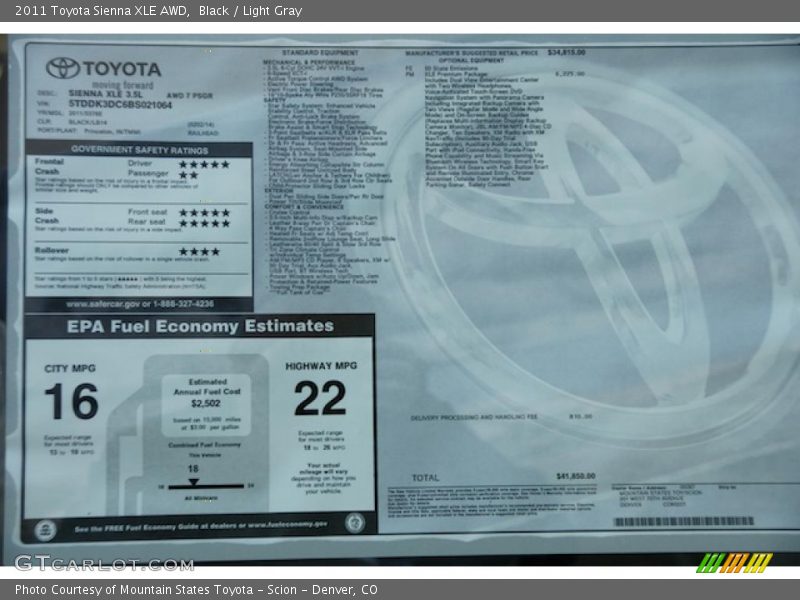Image resolution: width=800 pixels, height=600 pixels.
Task: Click the 'COMFORT & CONVENIENCE' heading
Action: 304,207
